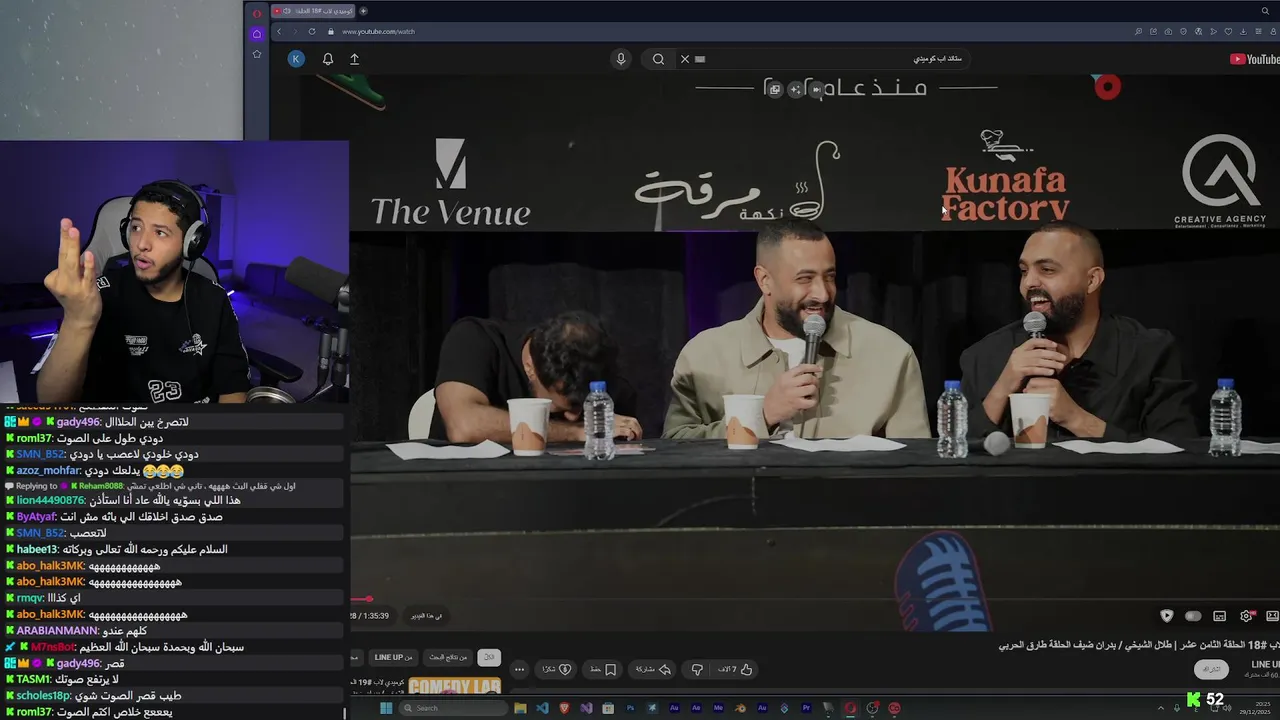
Task: Clear the YouTube search text
Action: (685, 59)
